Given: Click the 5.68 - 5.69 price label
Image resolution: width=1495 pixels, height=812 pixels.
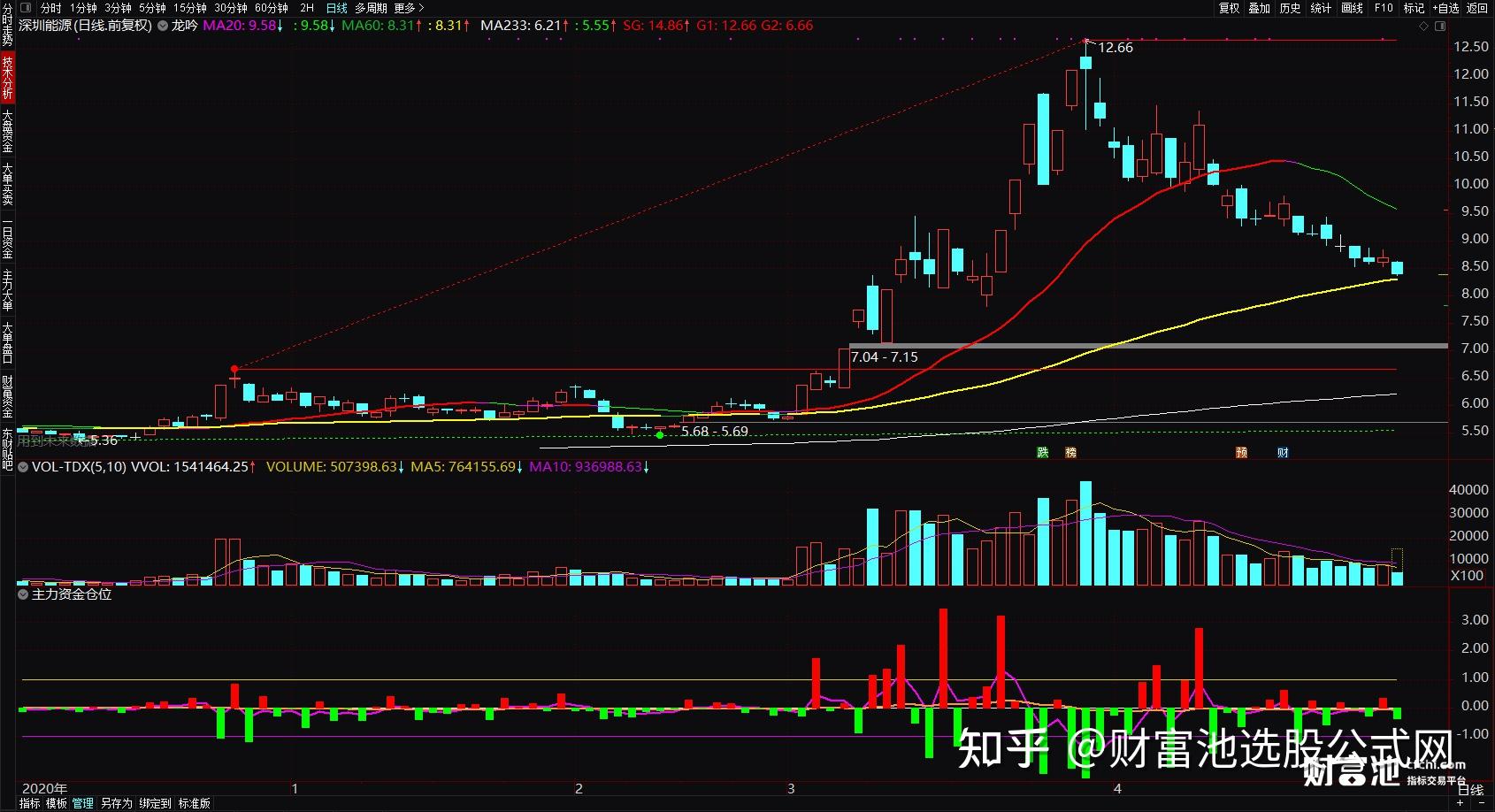Looking at the screenshot, I should [715, 432].
